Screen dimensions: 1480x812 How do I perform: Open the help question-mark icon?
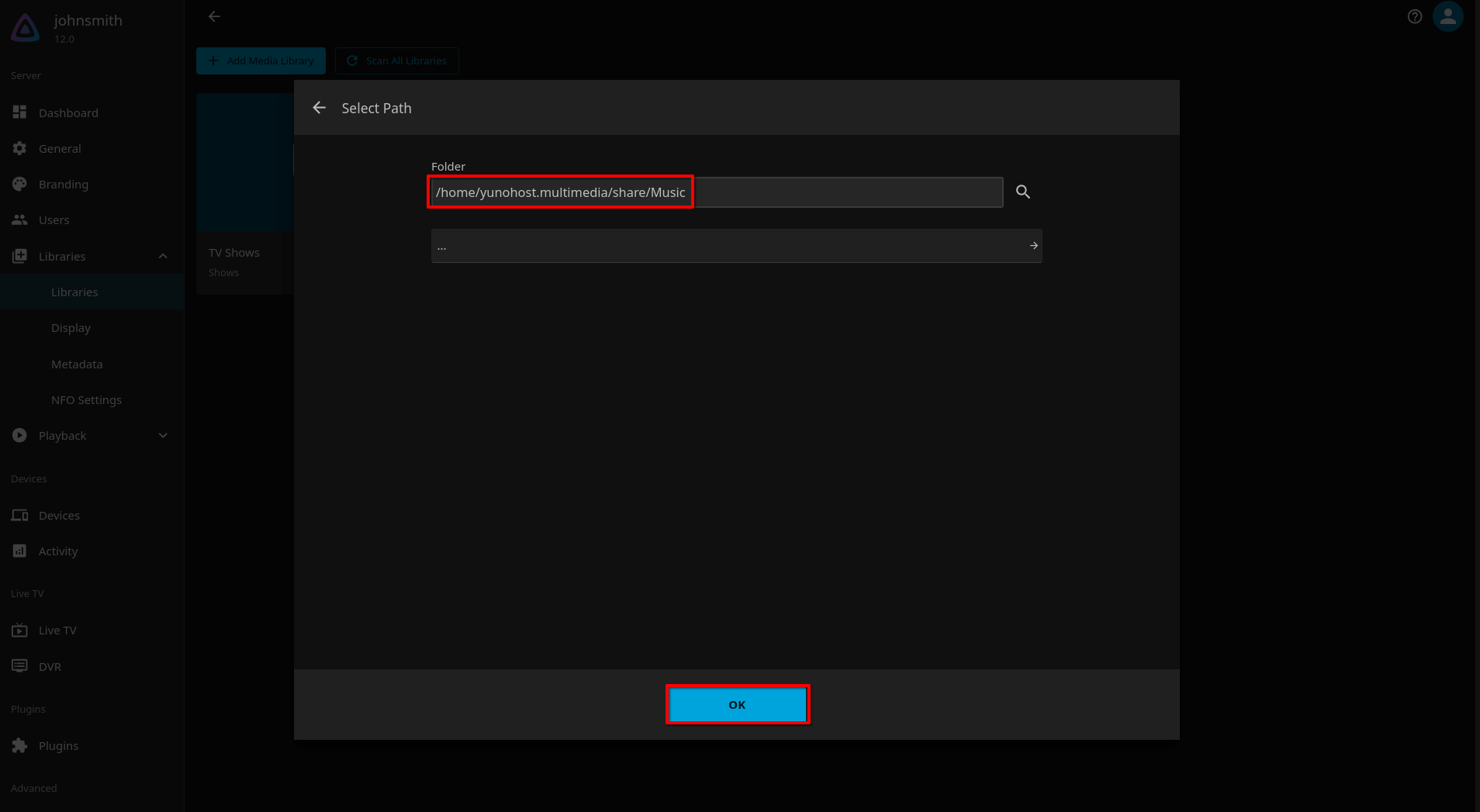[1415, 16]
